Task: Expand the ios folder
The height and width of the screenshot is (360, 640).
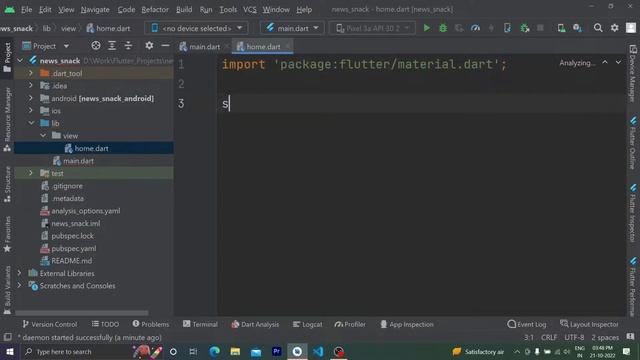Action: click(x=31, y=111)
